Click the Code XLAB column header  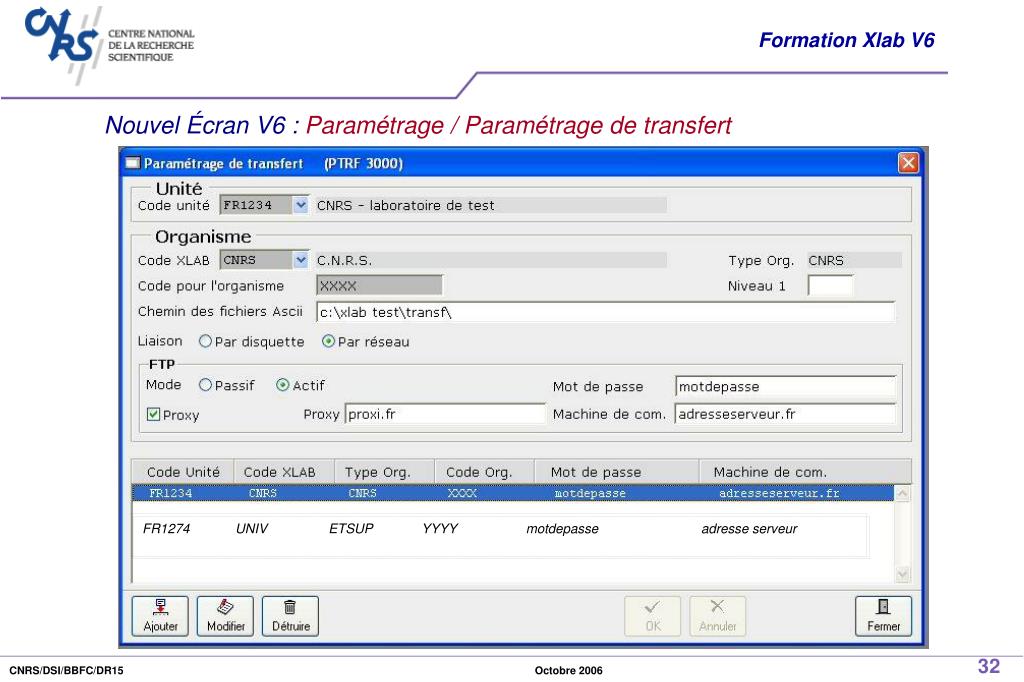[284, 472]
